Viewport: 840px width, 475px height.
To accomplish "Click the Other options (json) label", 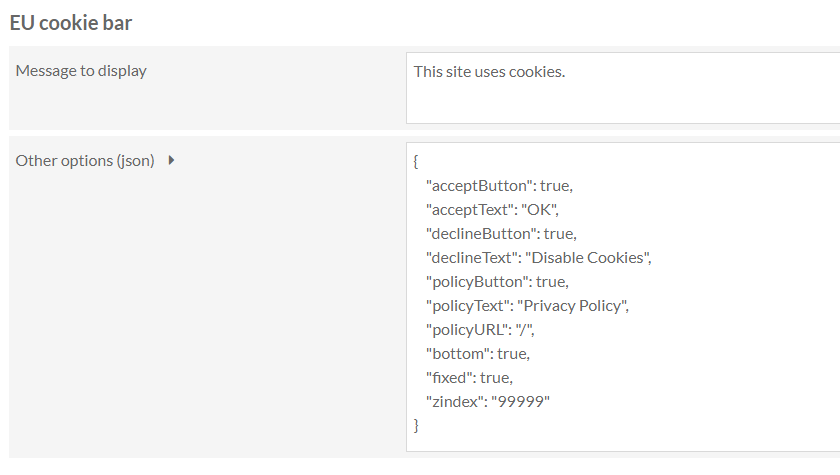I will pos(85,161).
